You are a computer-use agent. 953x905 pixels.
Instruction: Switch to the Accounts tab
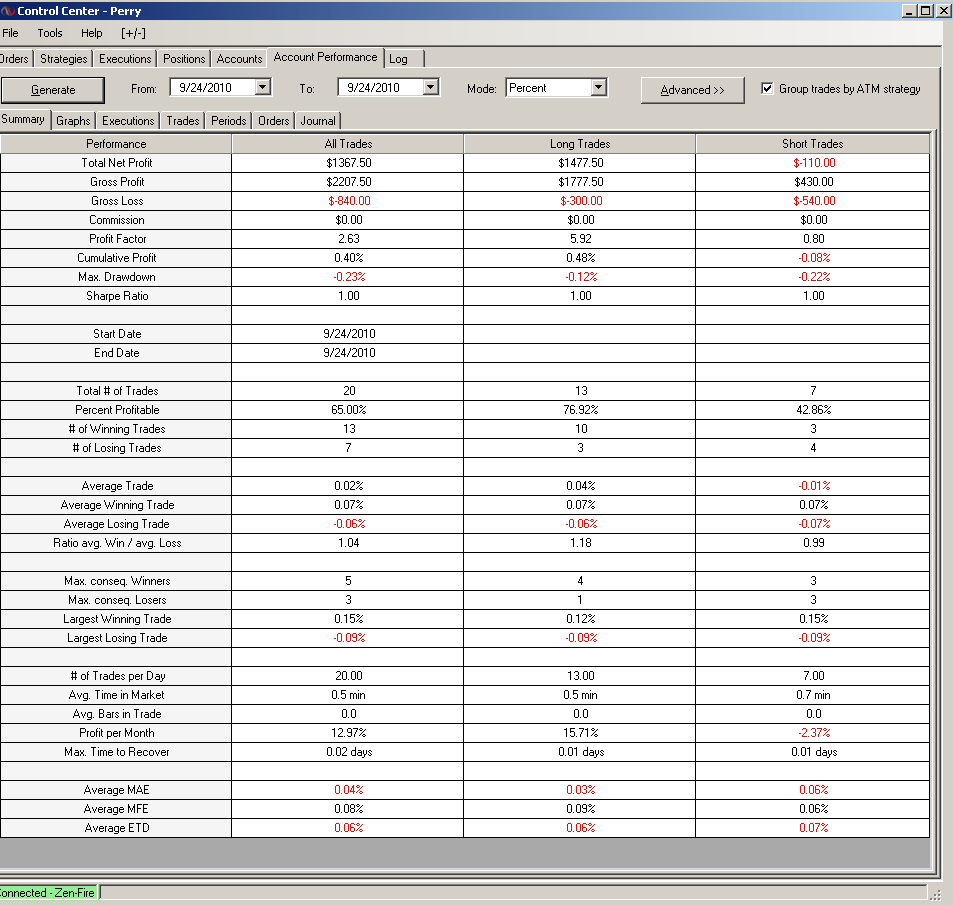(x=239, y=59)
